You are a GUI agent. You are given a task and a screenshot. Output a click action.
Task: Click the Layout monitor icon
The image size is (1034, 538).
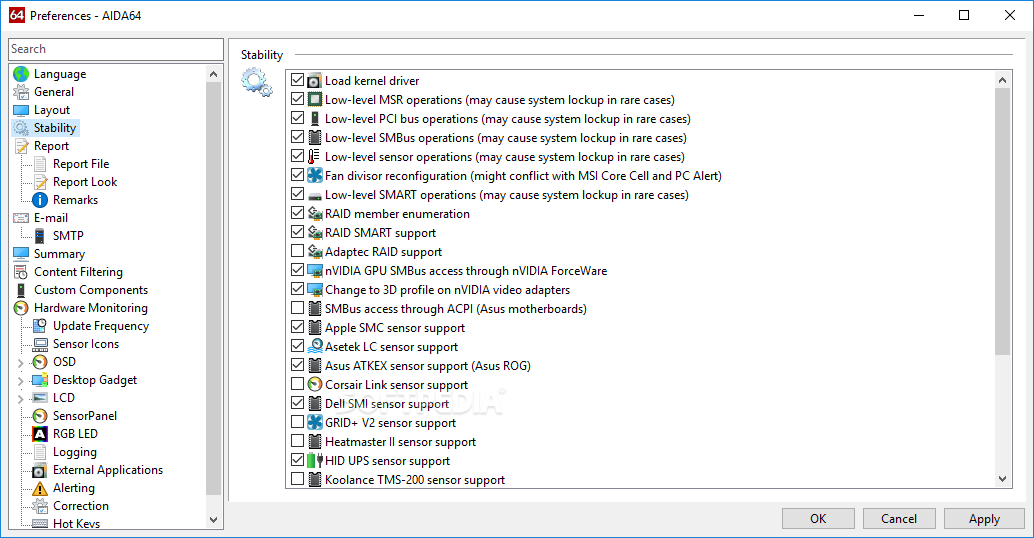click(21, 110)
